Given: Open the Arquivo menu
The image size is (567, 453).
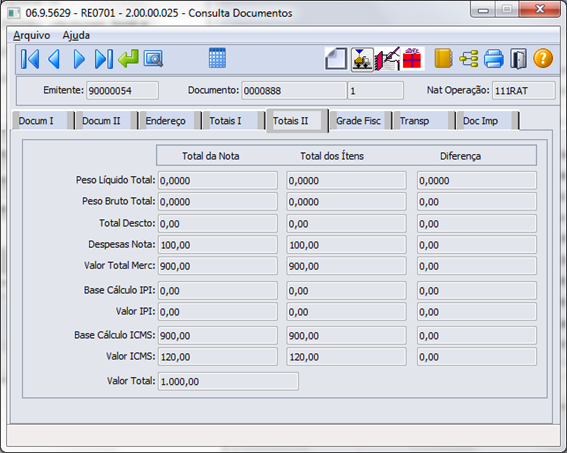Looking at the screenshot, I should 32,35.
